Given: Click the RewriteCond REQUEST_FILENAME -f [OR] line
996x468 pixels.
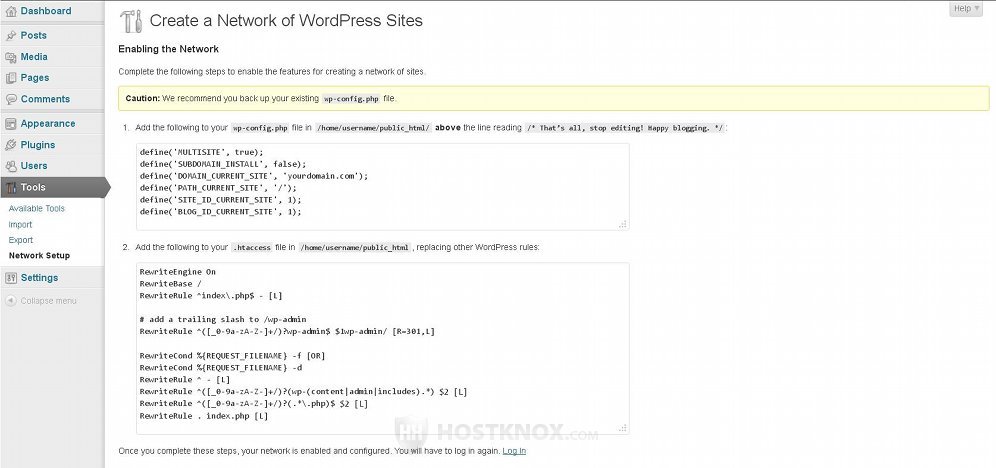Looking at the screenshot, I should point(232,356).
